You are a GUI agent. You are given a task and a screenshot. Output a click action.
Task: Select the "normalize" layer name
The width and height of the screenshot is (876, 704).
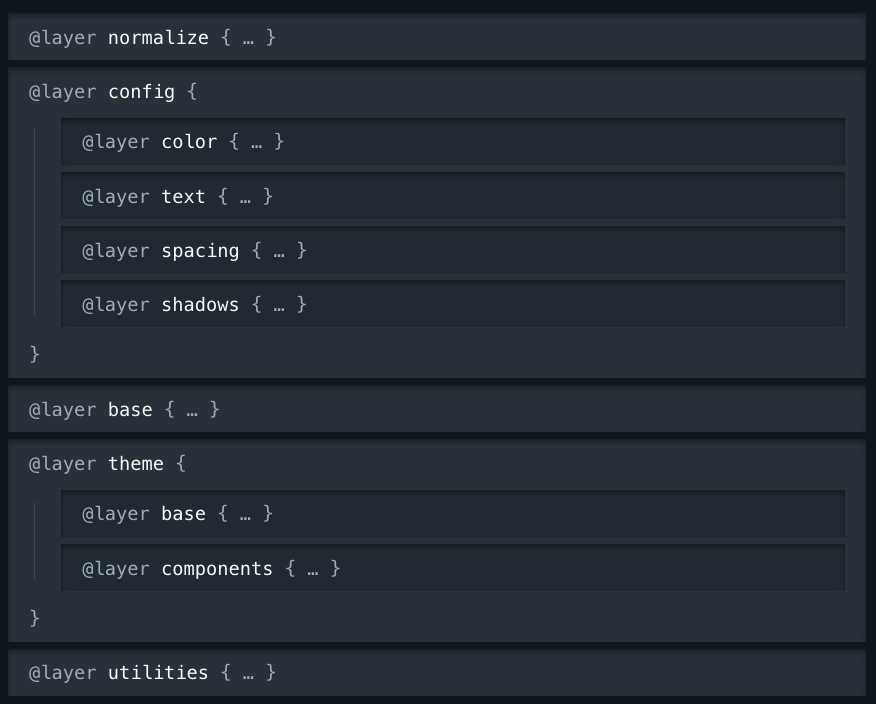158,38
